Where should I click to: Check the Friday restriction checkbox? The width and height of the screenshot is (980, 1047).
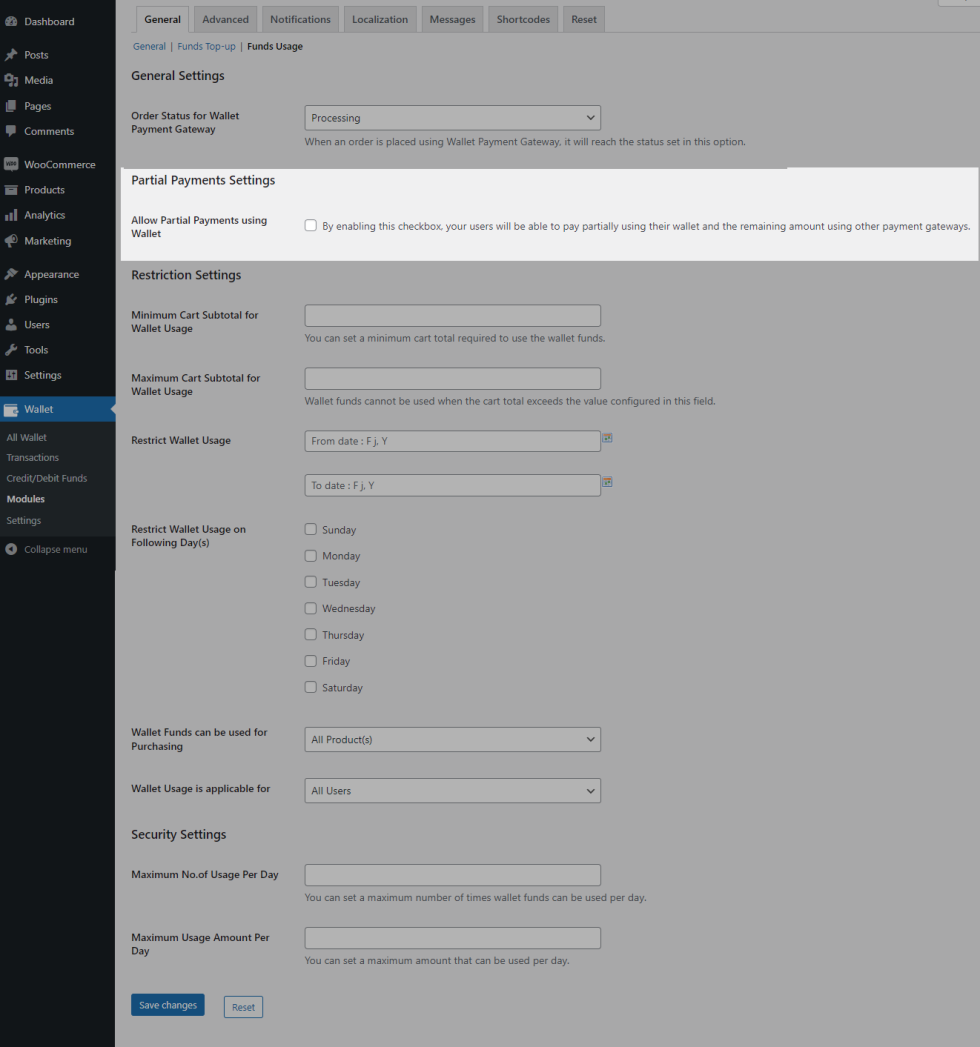click(310, 661)
